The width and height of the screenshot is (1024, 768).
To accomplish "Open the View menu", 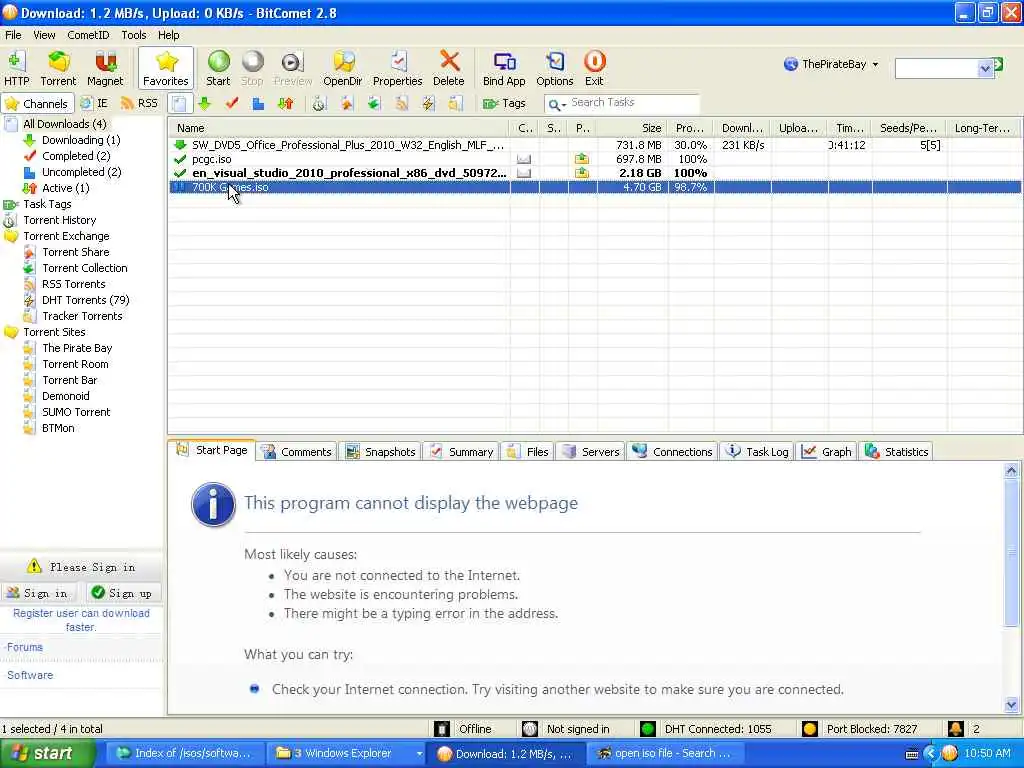I will pos(44,35).
